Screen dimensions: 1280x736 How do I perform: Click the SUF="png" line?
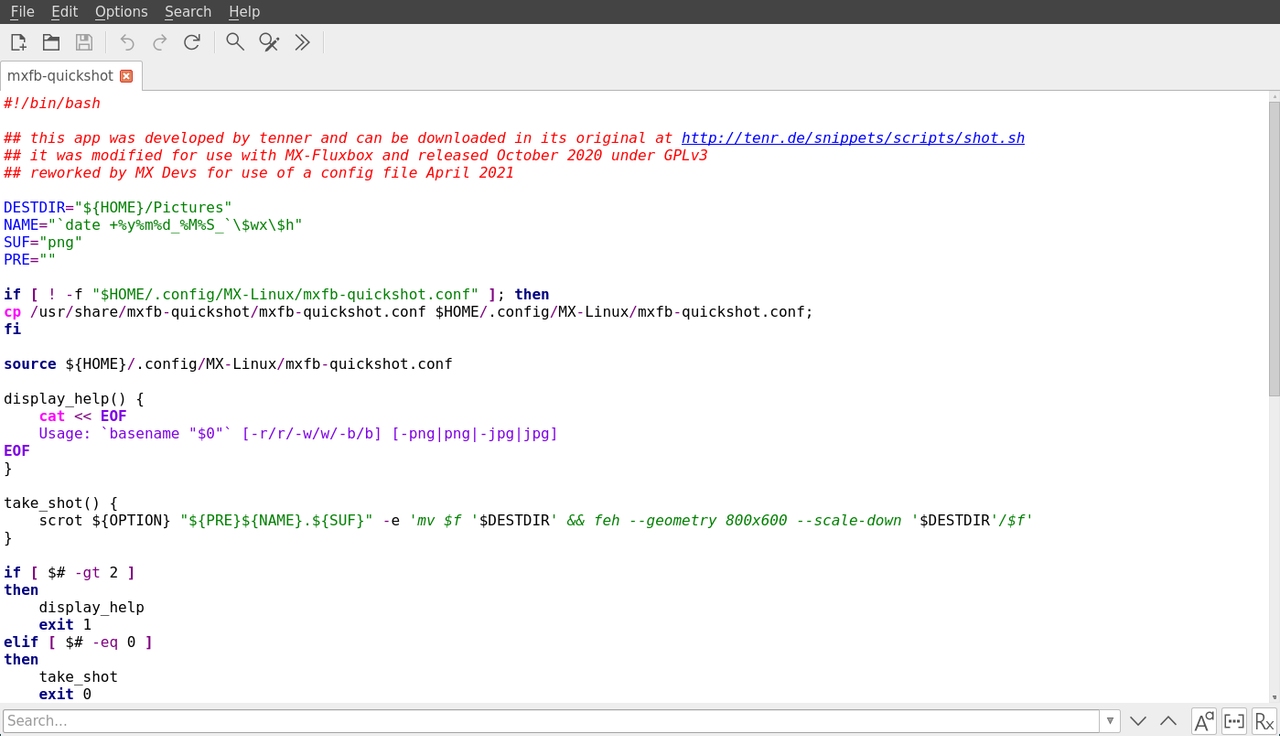43,242
